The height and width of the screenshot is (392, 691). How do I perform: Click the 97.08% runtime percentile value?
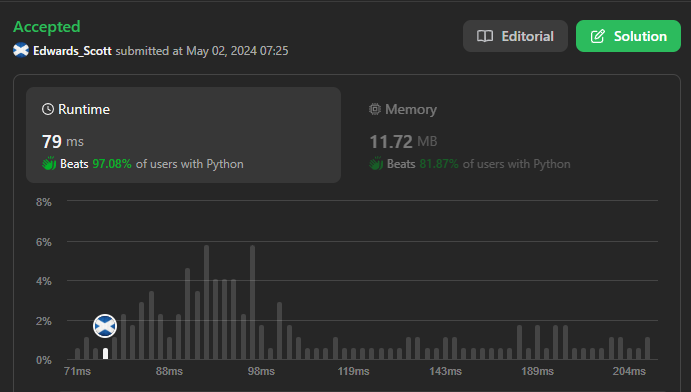(112, 164)
